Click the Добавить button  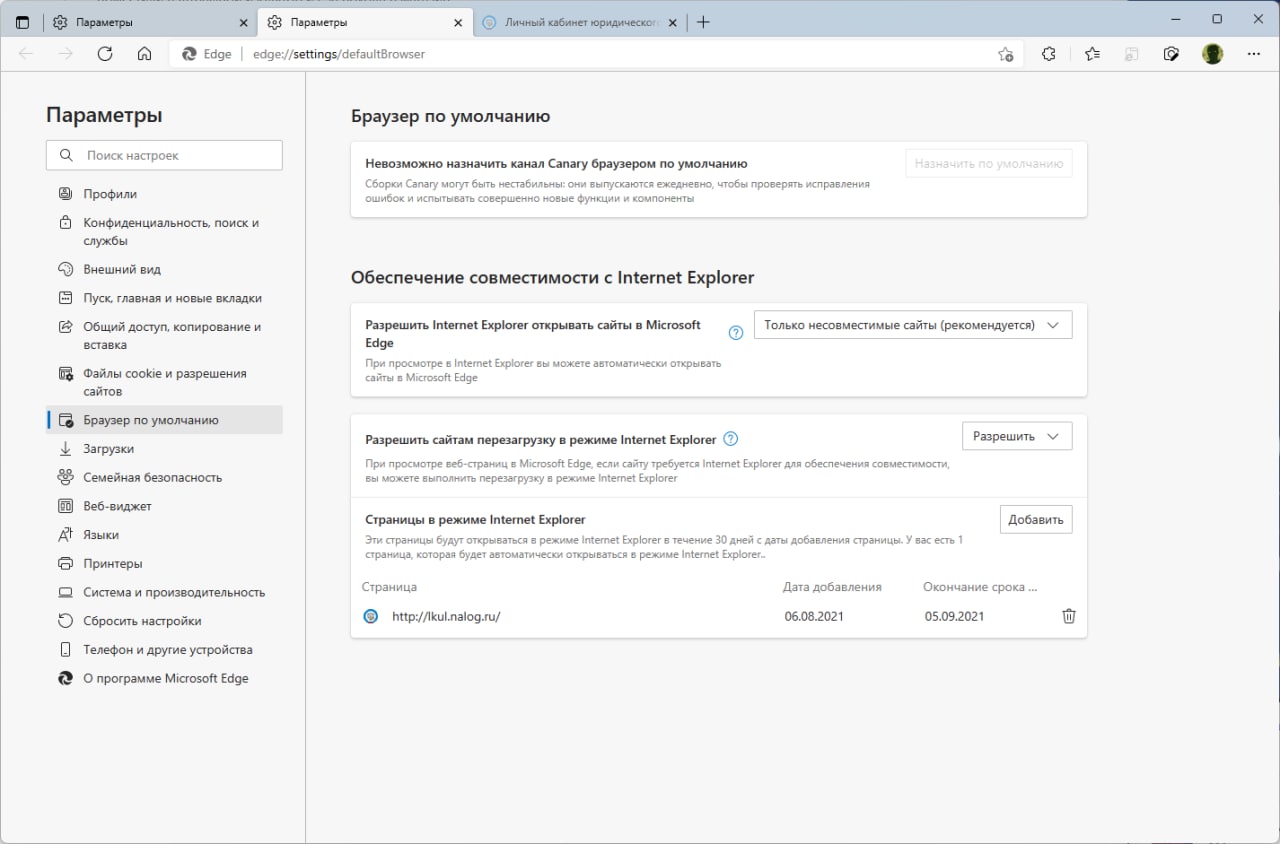pyautogui.click(x=1036, y=520)
